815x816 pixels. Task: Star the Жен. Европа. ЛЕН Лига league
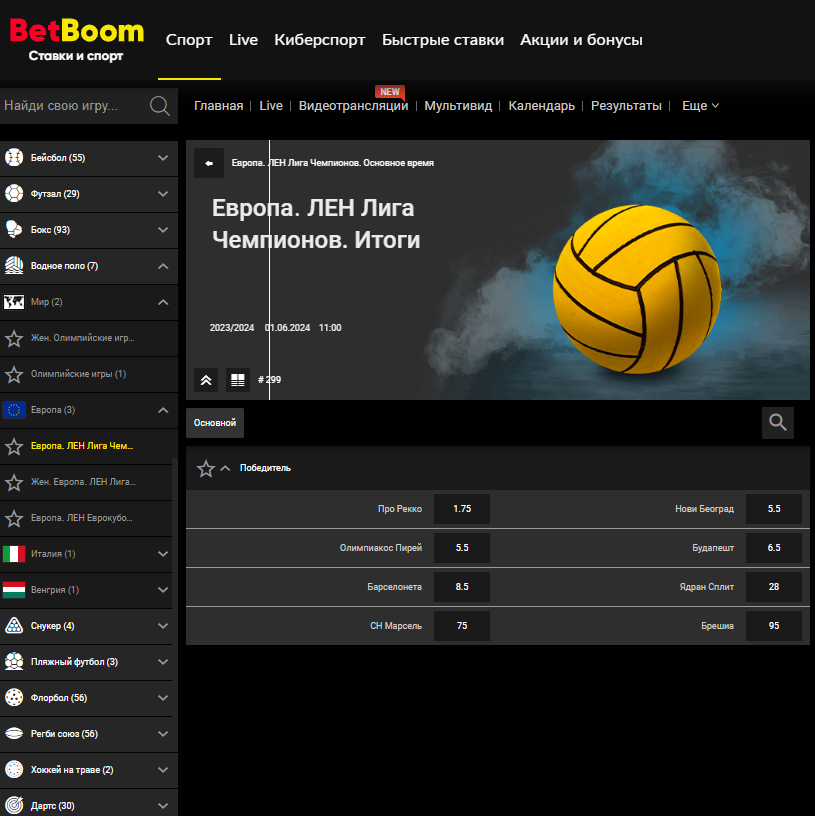14,482
